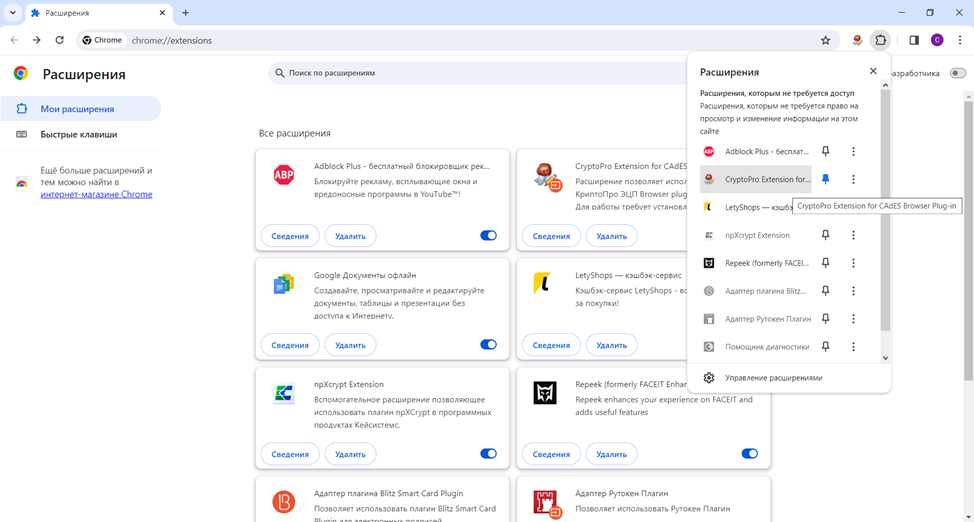Open more options for Adblock Plus in popup
This screenshot has height=522, width=974.
click(853, 151)
